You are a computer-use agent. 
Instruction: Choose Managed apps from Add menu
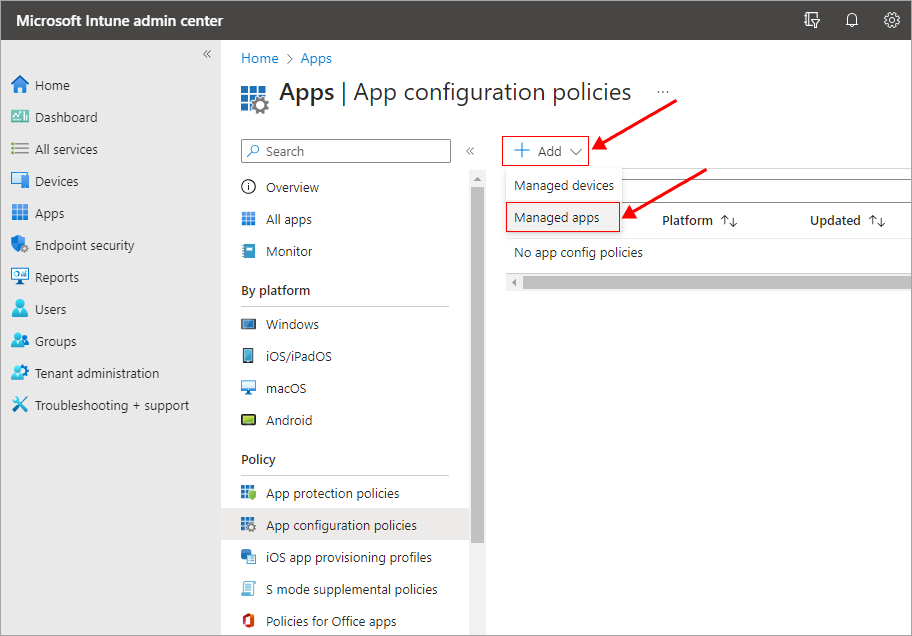[x=562, y=217]
